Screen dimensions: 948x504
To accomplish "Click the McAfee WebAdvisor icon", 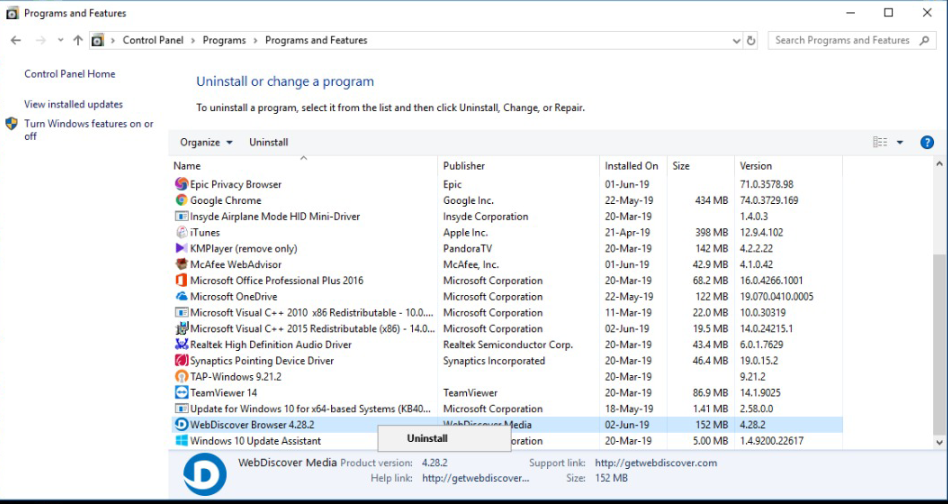I will [x=181, y=264].
